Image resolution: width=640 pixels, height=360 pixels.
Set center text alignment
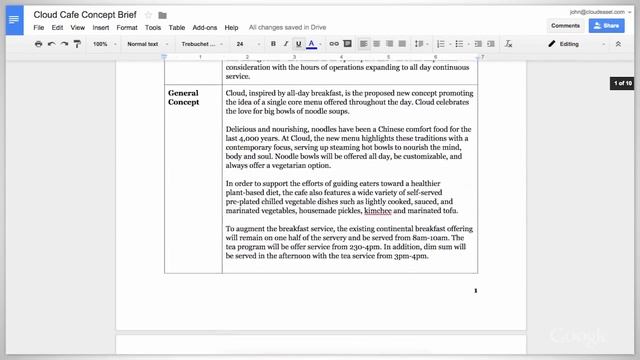click(x=376, y=44)
